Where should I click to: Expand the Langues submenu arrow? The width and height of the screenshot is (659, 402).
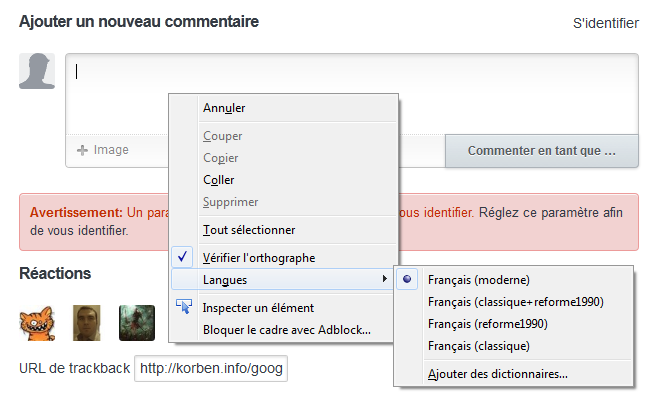[385, 280]
